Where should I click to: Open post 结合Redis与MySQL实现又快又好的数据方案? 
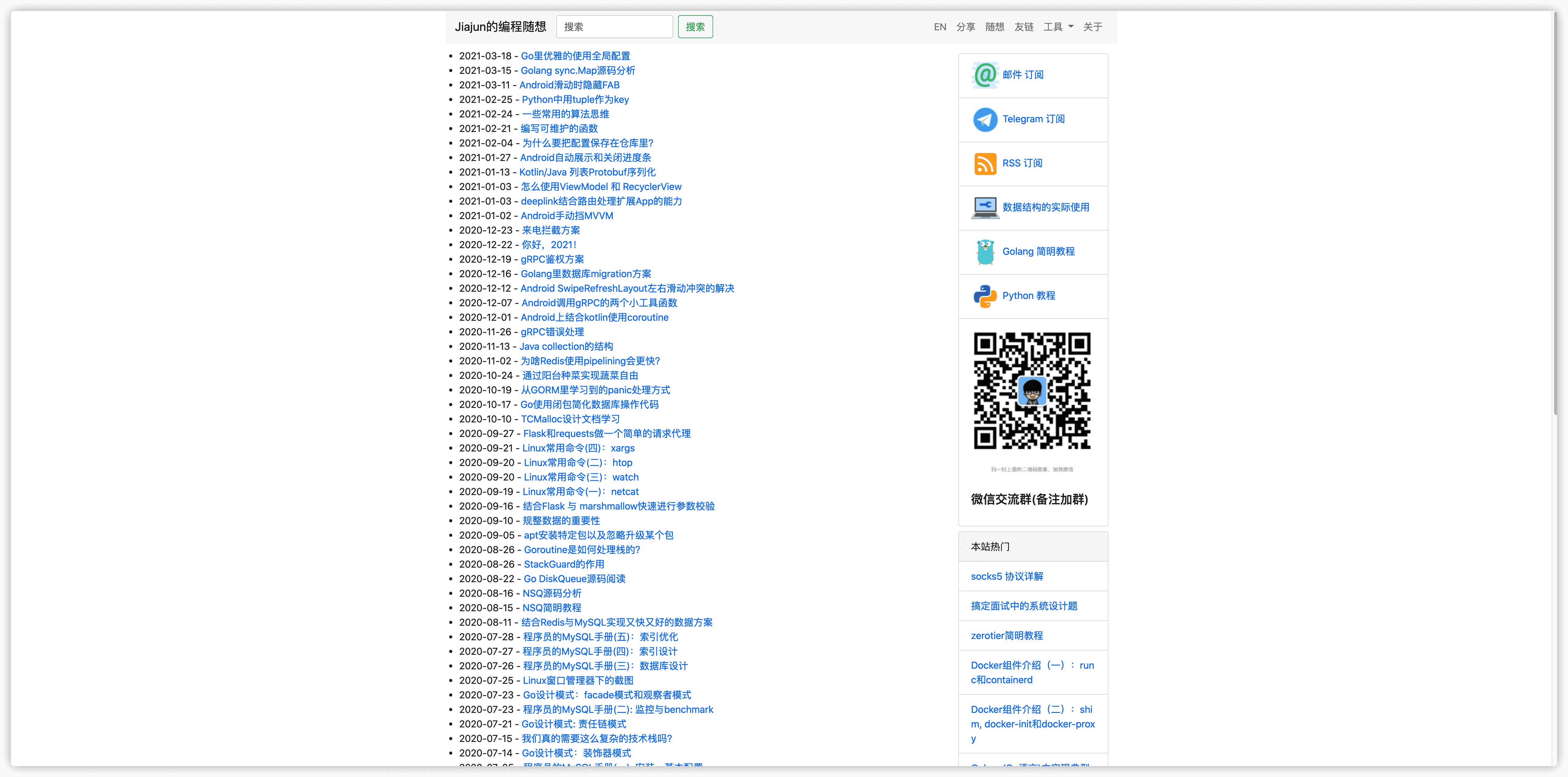(617, 622)
